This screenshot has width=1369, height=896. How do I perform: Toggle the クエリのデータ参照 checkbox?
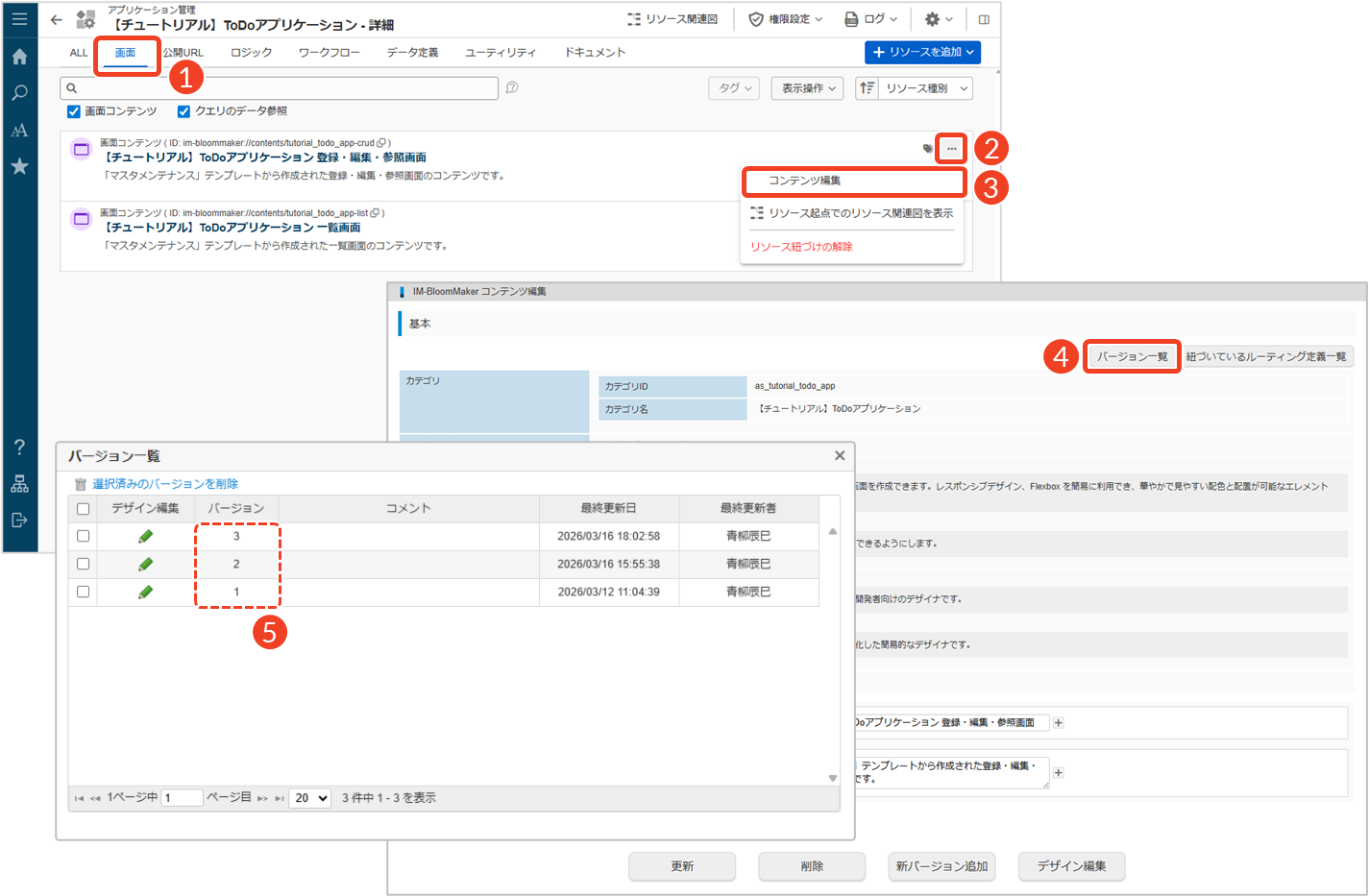pyautogui.click(x=183, y=111)
